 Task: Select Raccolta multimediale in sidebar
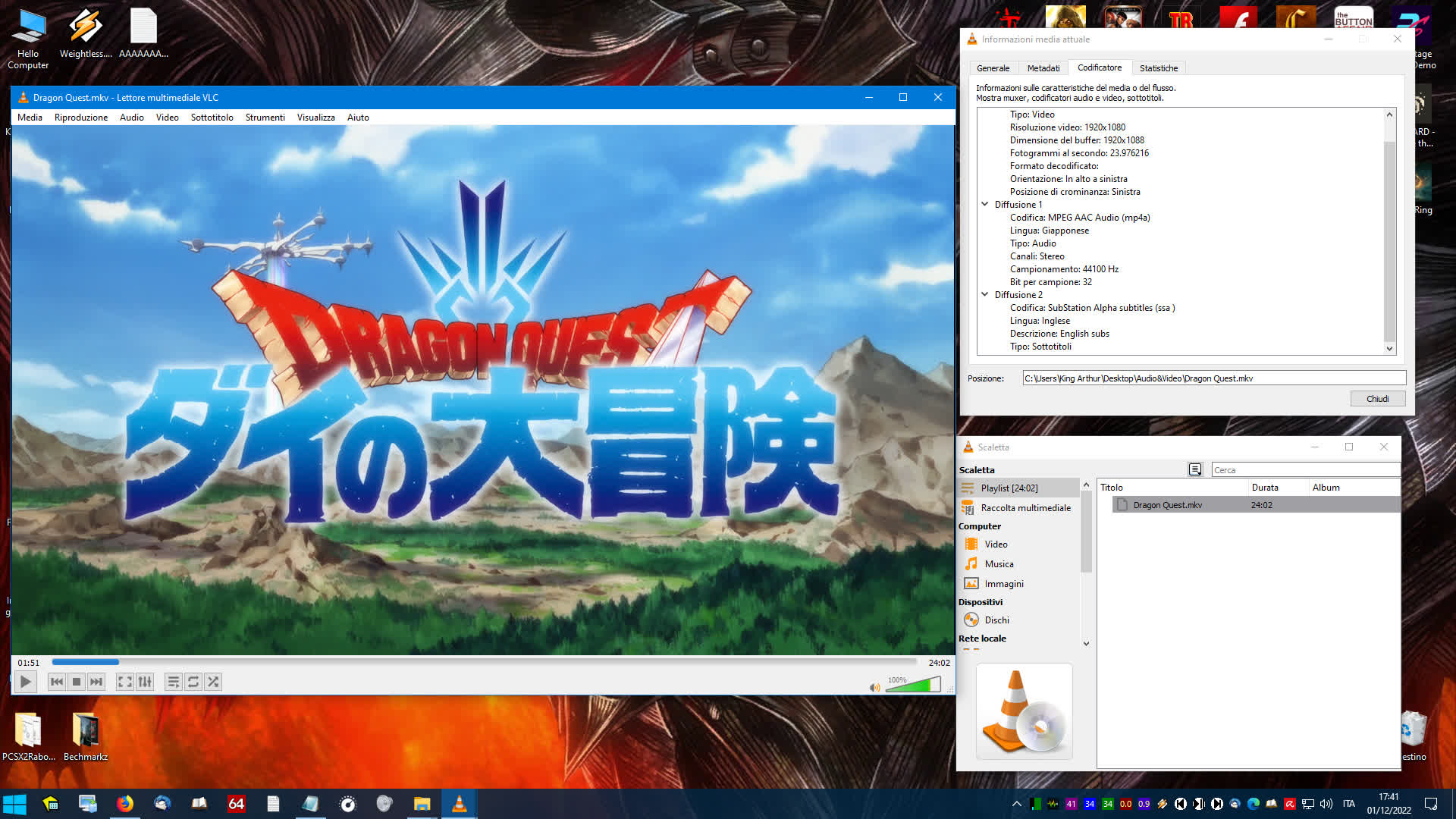1025,508
